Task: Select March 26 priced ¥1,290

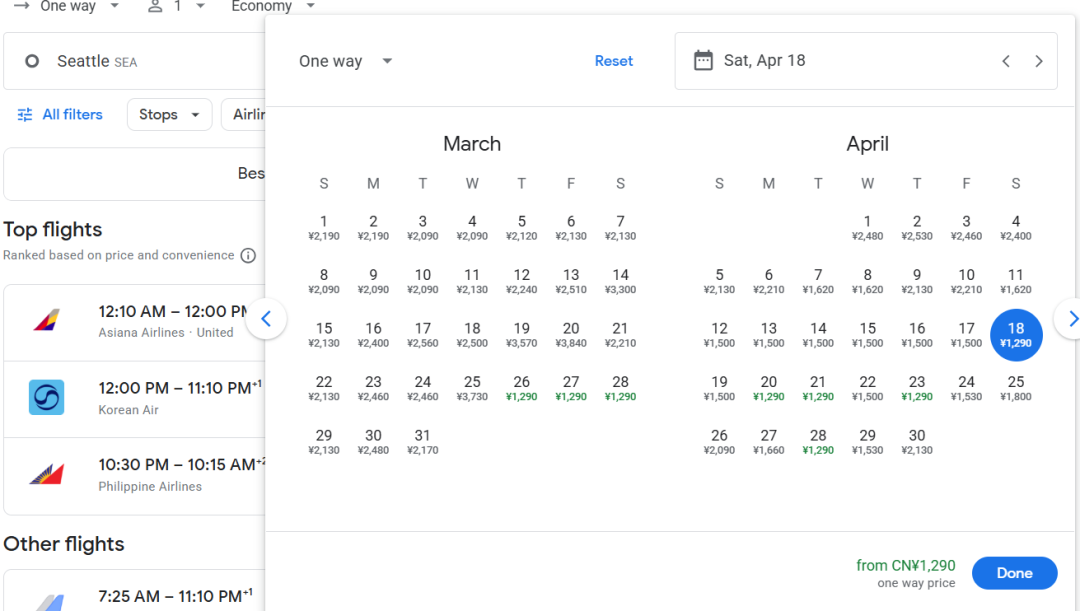Action: 521,389
